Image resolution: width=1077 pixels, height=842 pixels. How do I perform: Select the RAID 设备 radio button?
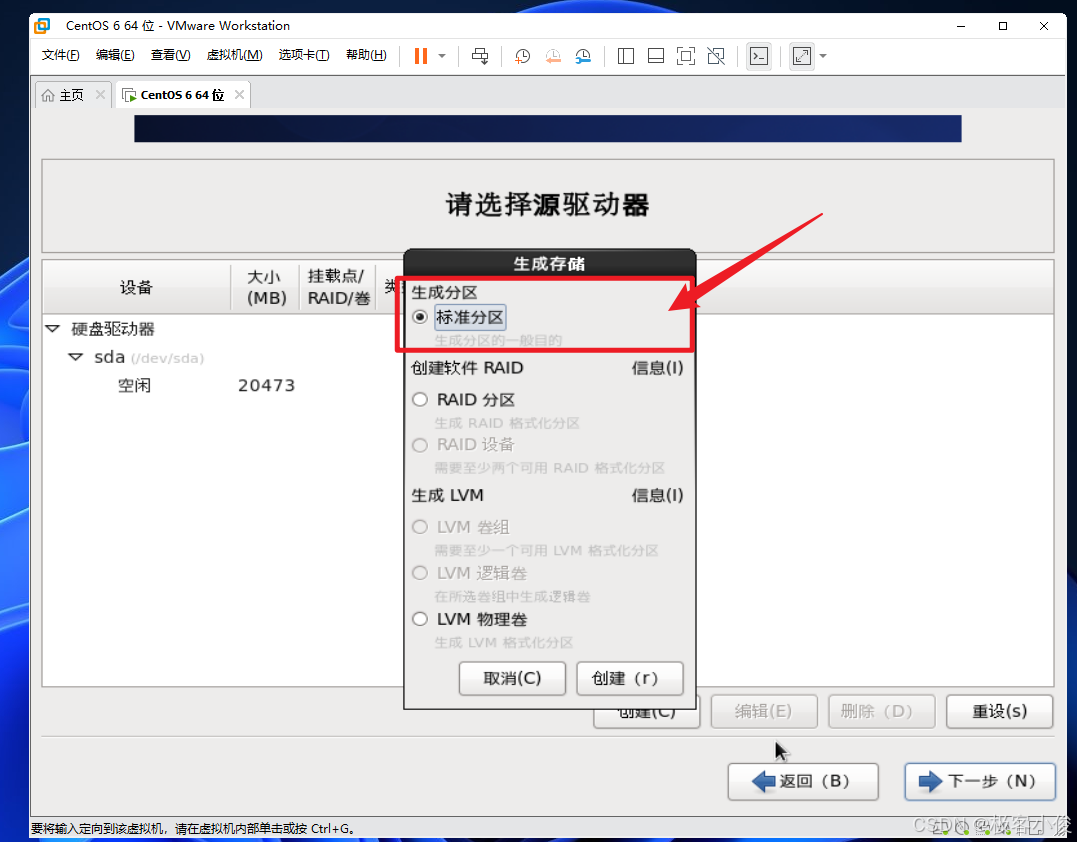coord(420,445)
